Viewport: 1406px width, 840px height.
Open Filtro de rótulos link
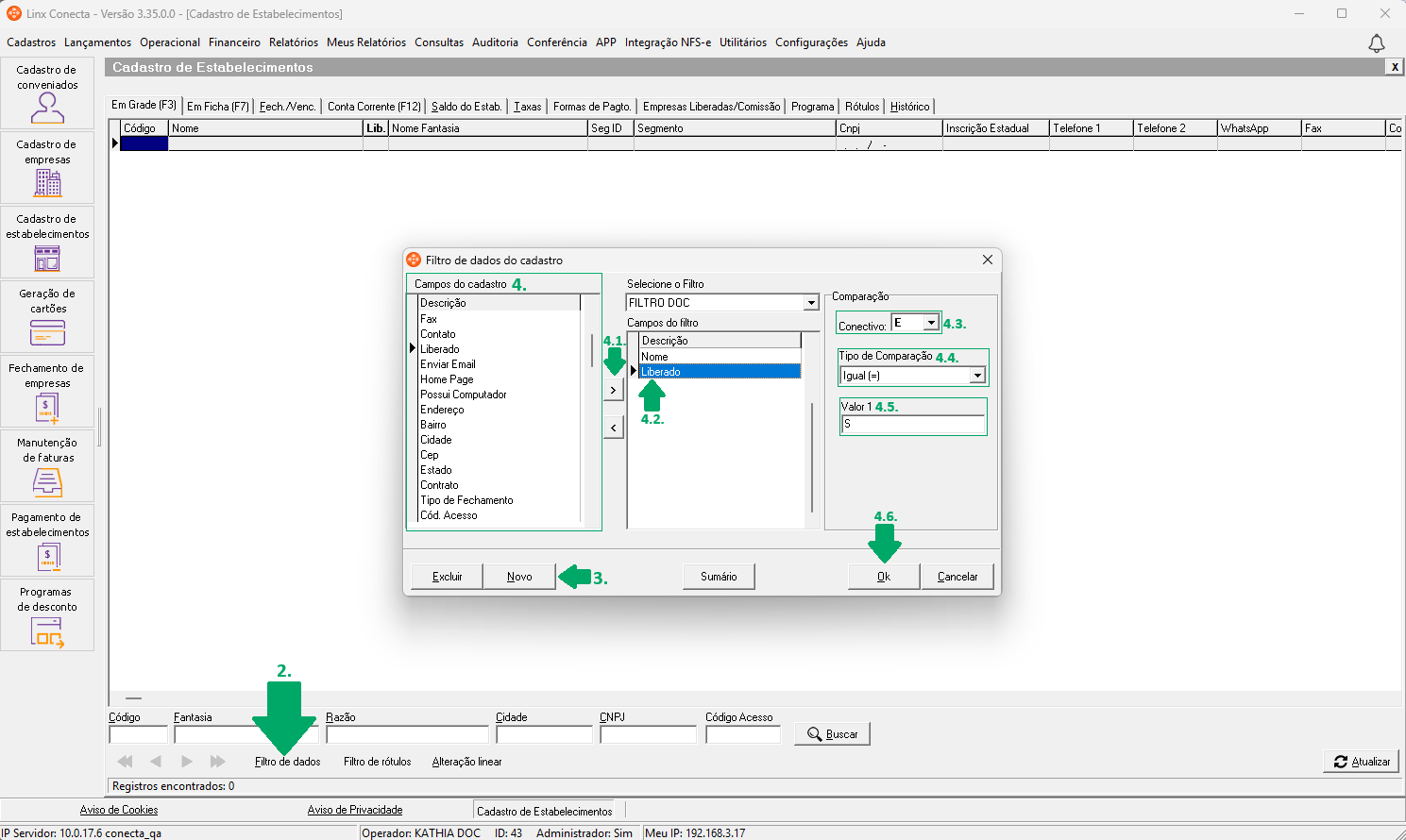pos(378,762)
